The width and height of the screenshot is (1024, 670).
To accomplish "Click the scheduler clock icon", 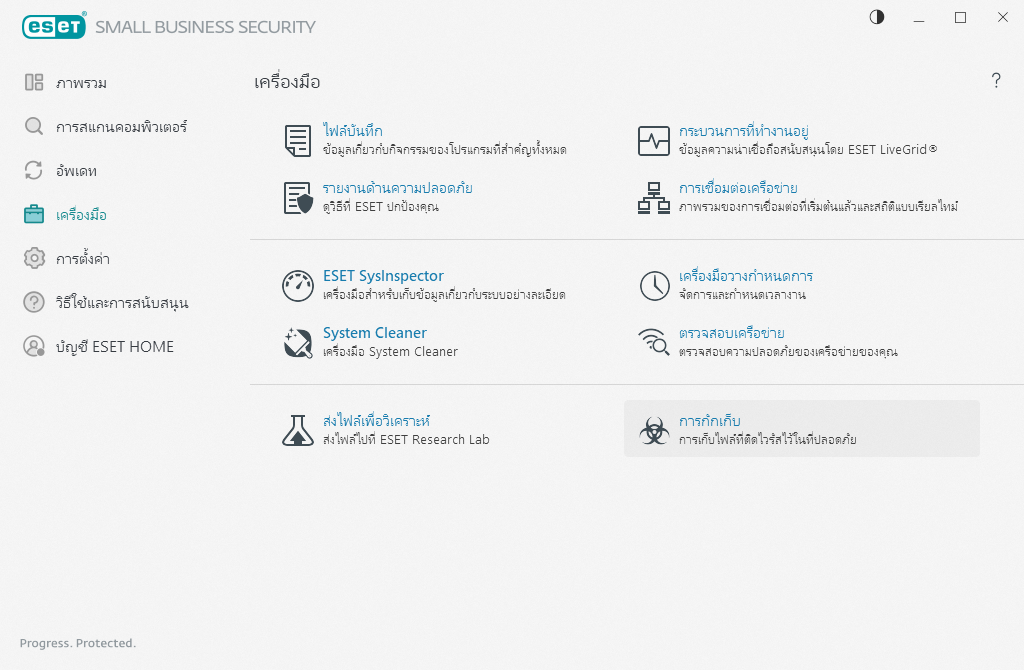I will (x=654, y=286).
